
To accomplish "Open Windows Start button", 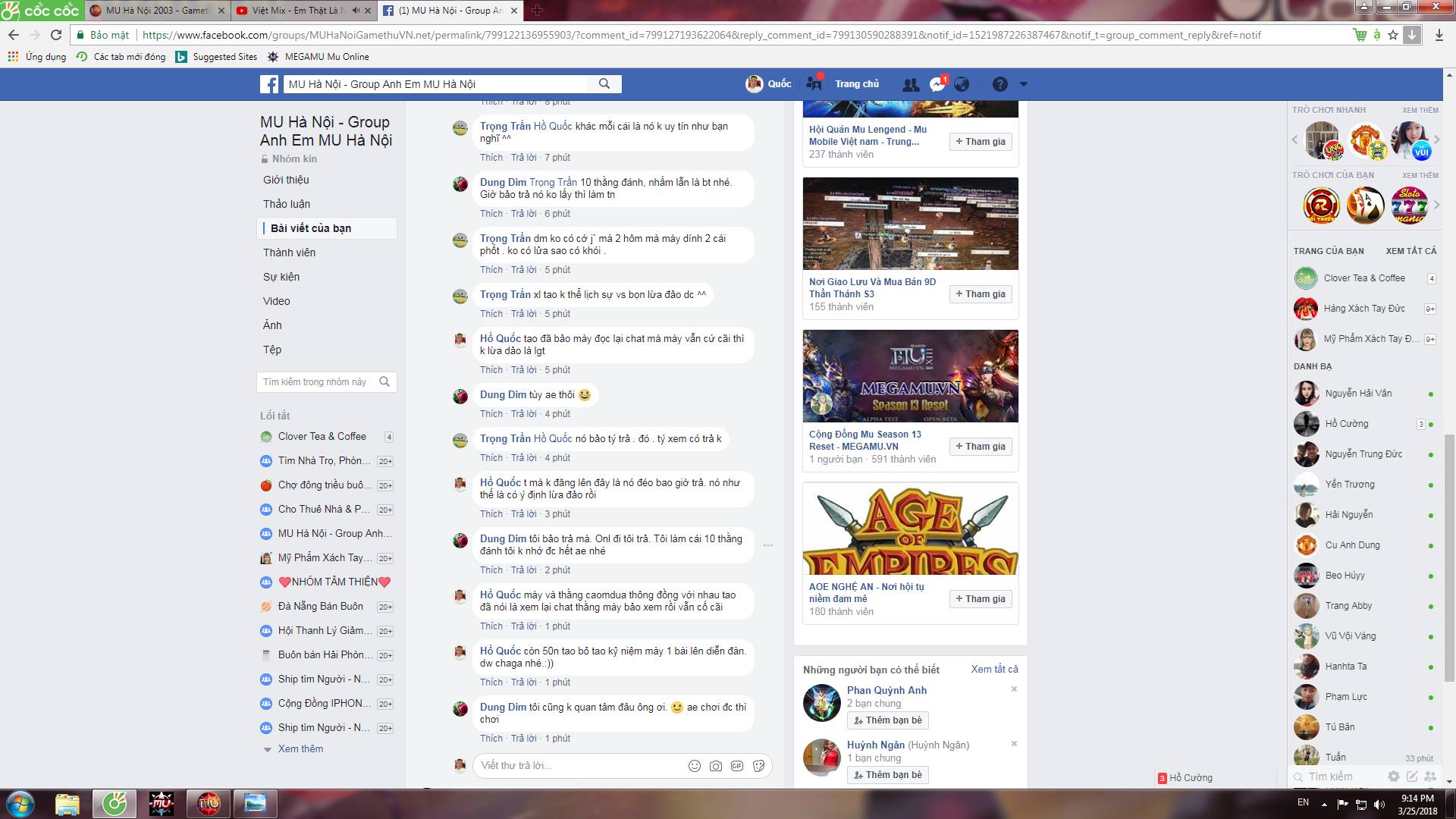I will [x=20, y=803].
